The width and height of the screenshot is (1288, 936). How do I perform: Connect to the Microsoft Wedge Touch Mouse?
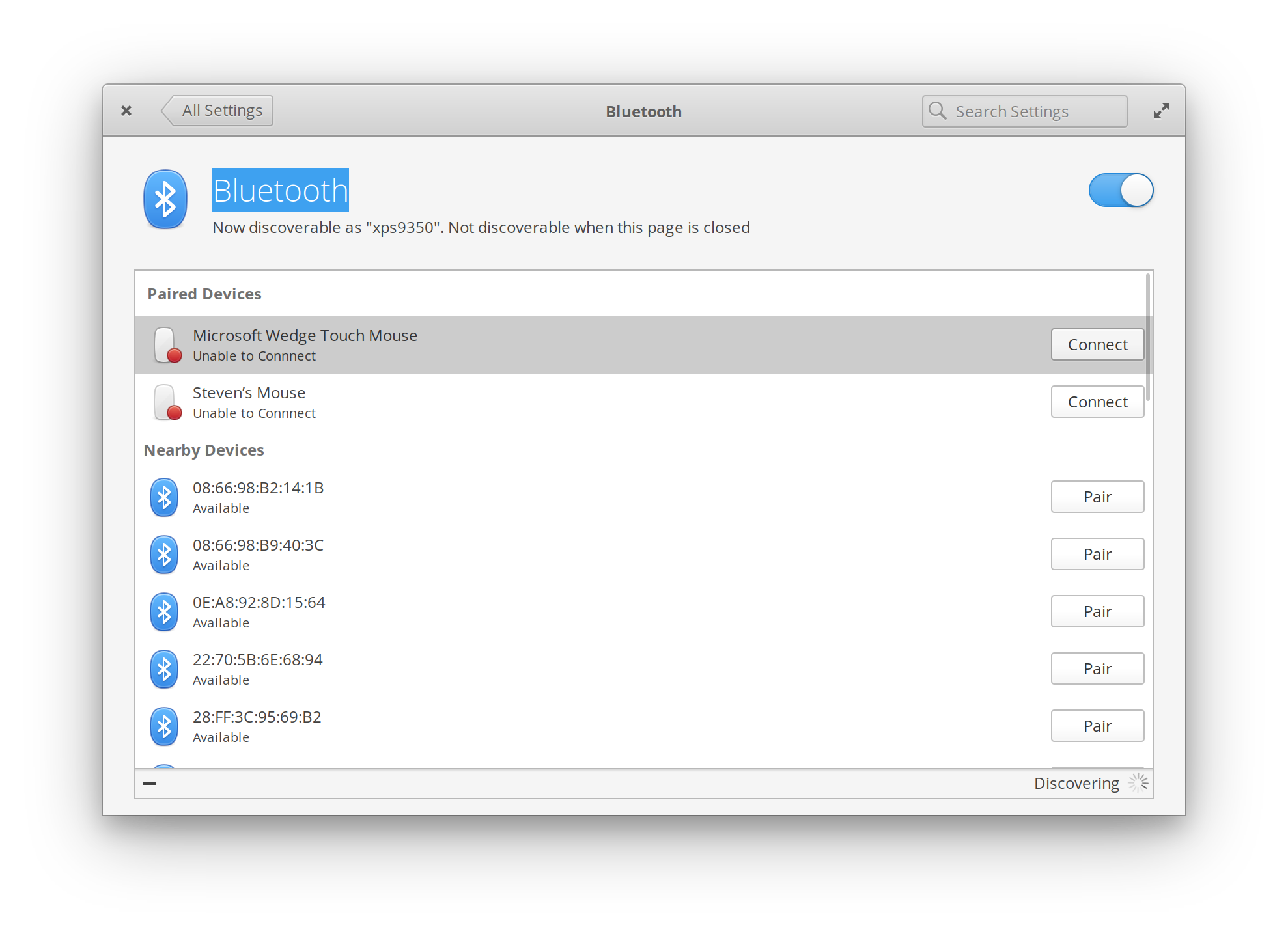pyautogui.click(x=1097, y=344)
